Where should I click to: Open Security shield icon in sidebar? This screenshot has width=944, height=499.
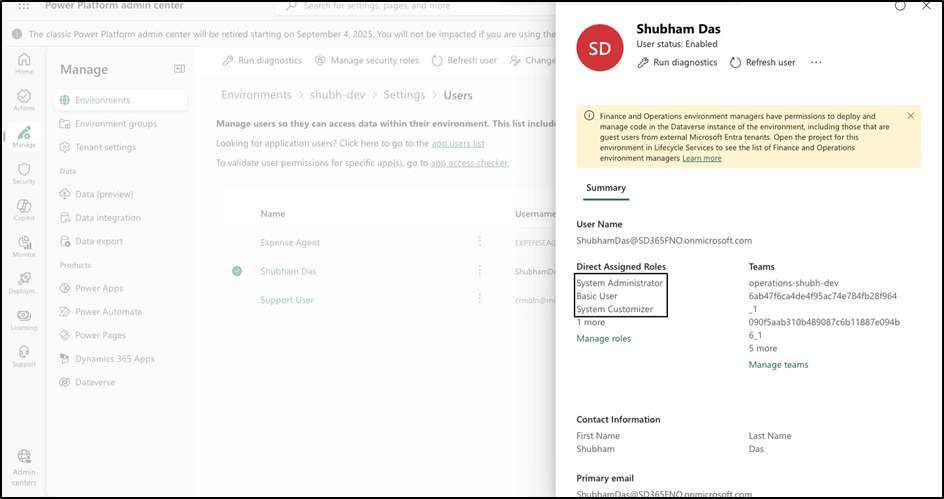[24, 172]
